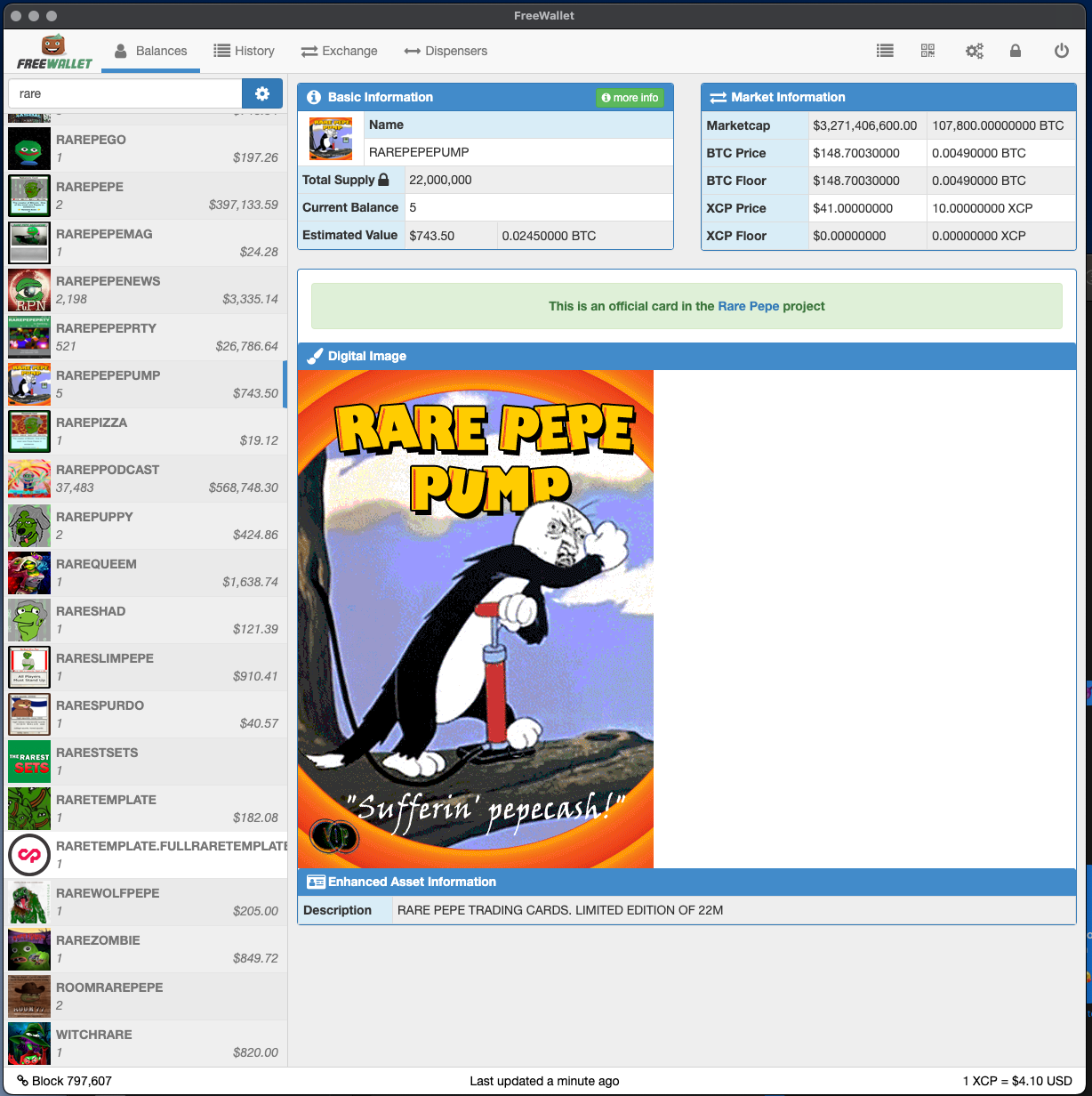Click Marketcap value $3,271,406,600.00
The width and height of the screenshot is (1092, 1096).
(x=864, y=125)
